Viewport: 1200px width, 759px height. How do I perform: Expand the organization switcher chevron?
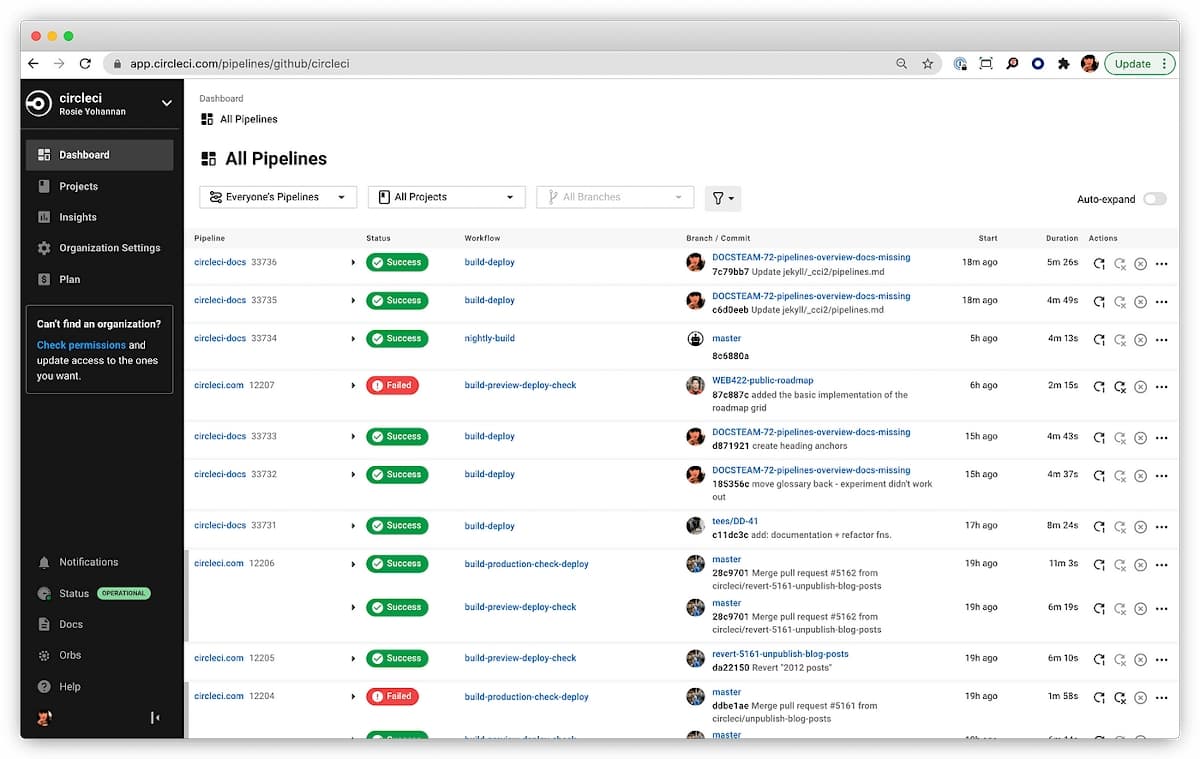click(166, 103)
